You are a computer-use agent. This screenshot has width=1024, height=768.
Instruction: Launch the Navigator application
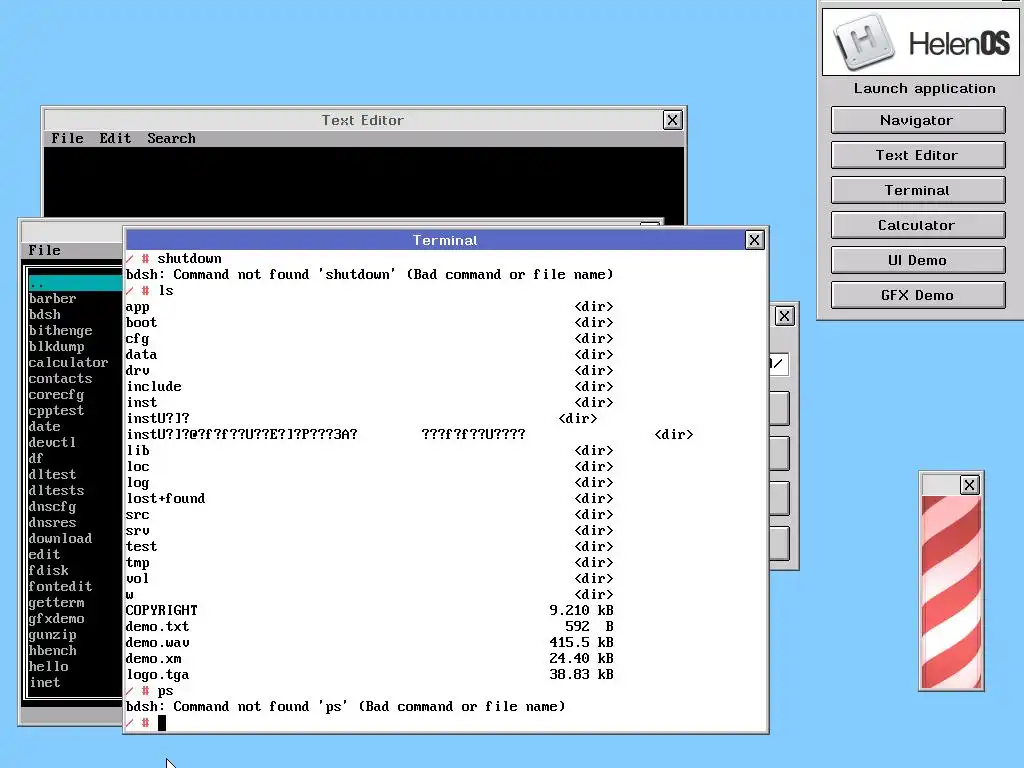pyautogui.click(x=918, y=120)
